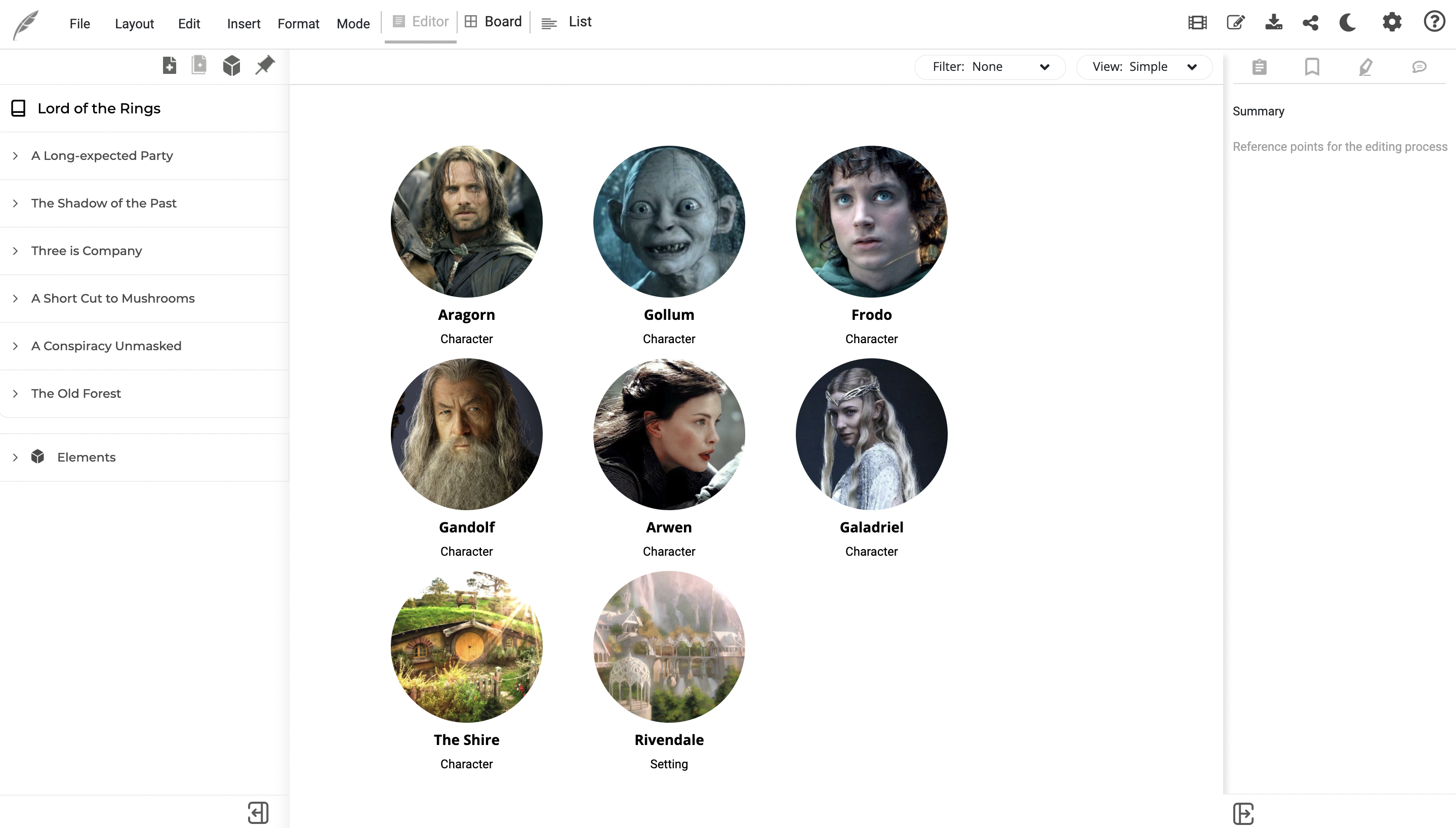This screenshot has height=828, width=1456.
Task: Open the Filter: None dropdown
Action: point(990,66)
